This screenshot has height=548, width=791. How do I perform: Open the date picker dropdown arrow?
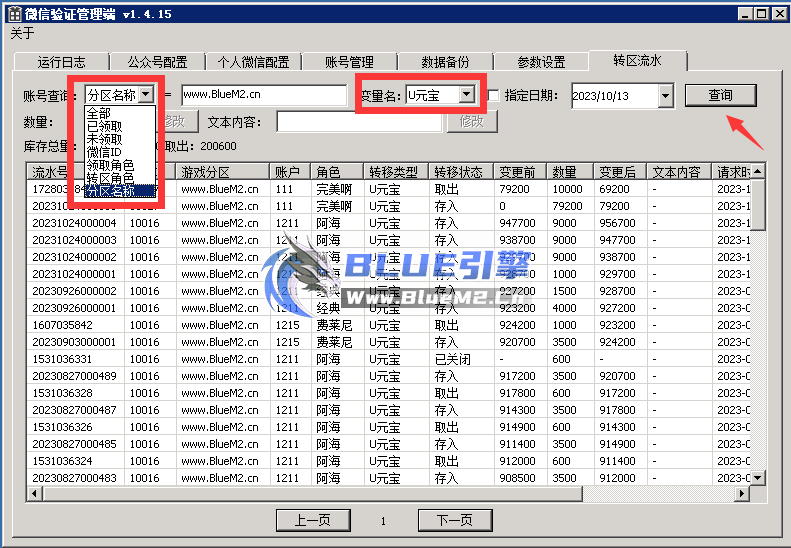click(x=665, y=95)
